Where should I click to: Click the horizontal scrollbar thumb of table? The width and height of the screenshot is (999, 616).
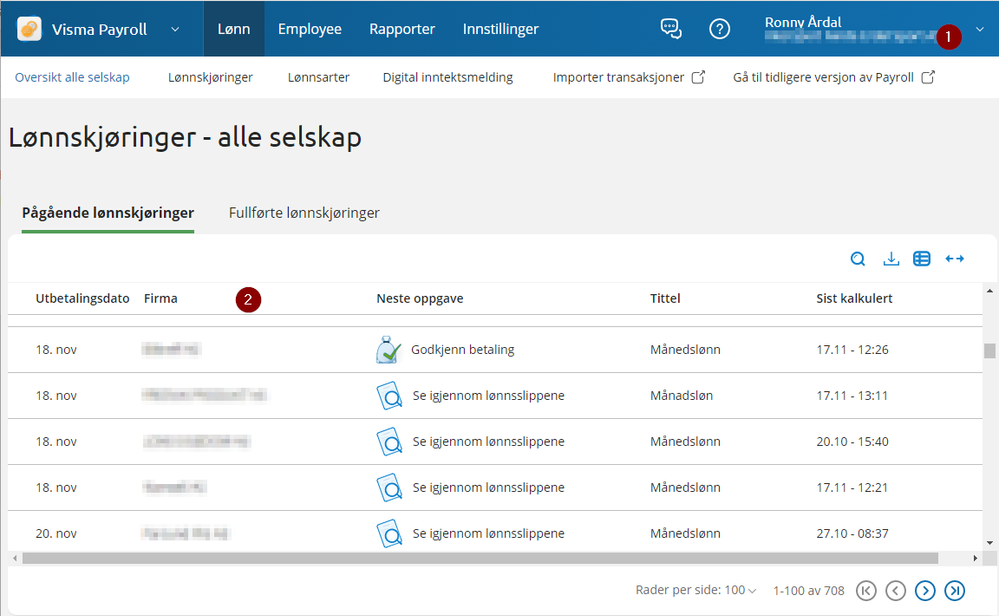pos(480,559)
